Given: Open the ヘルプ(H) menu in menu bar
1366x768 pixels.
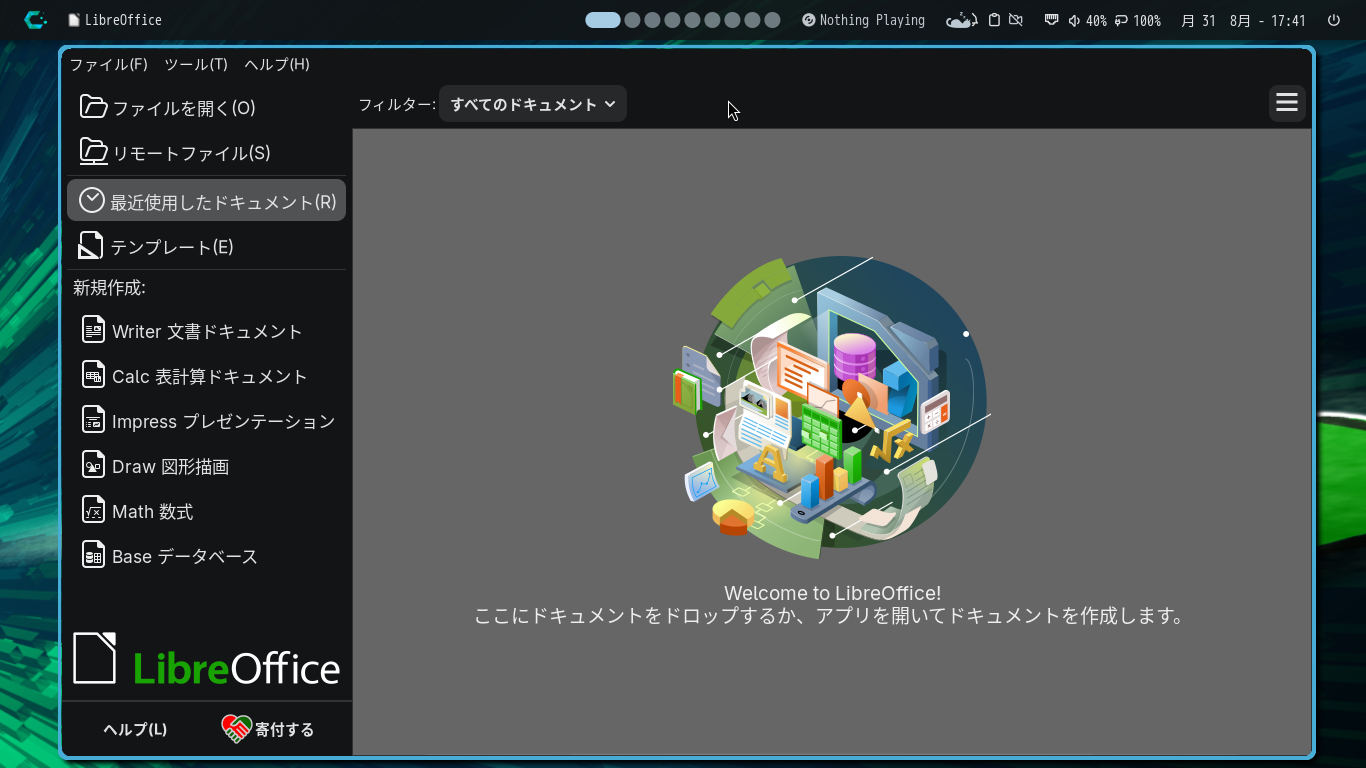Looking at the screenshot, I should coord(277,64).
